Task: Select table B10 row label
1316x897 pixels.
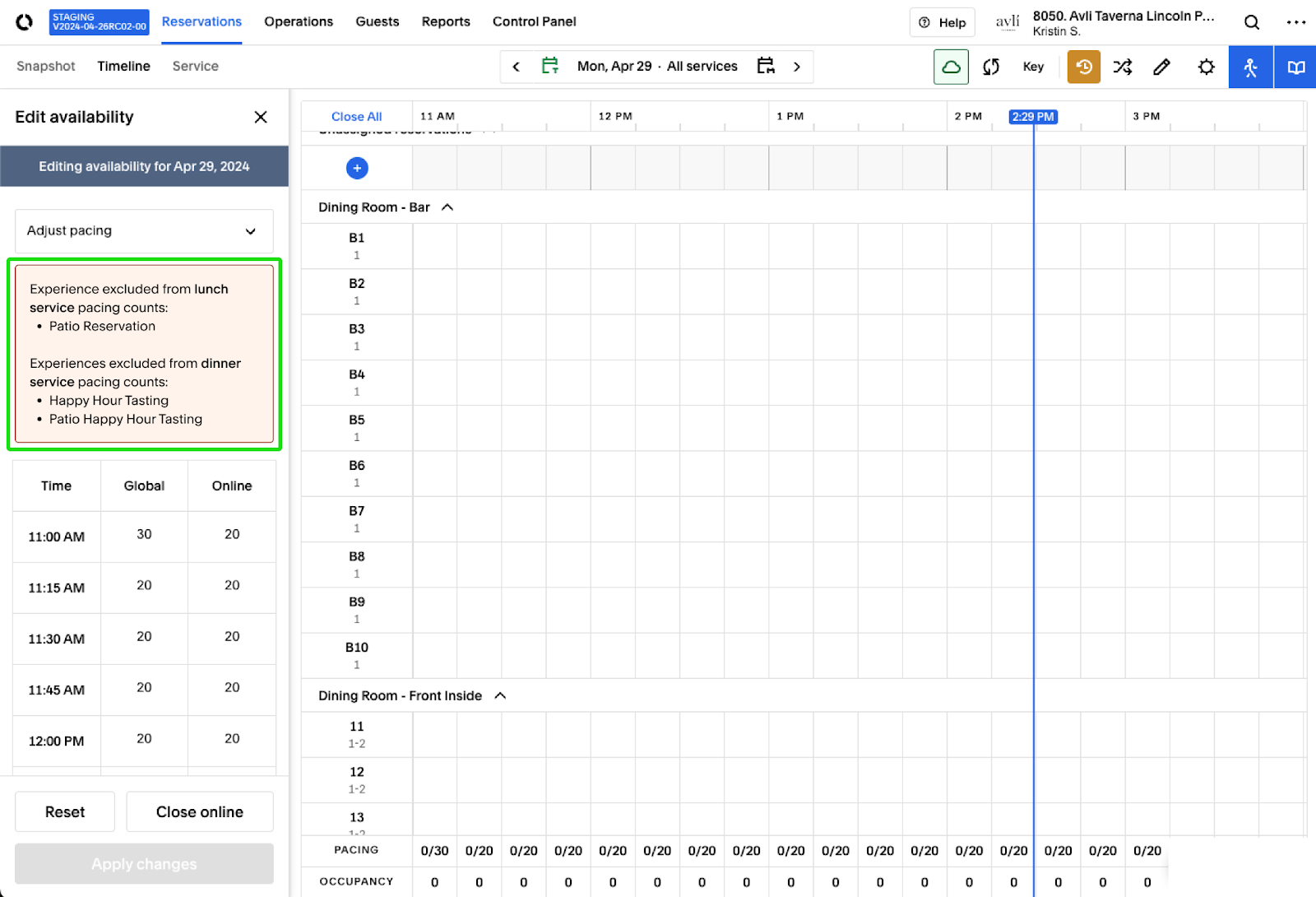Action: 356,655
